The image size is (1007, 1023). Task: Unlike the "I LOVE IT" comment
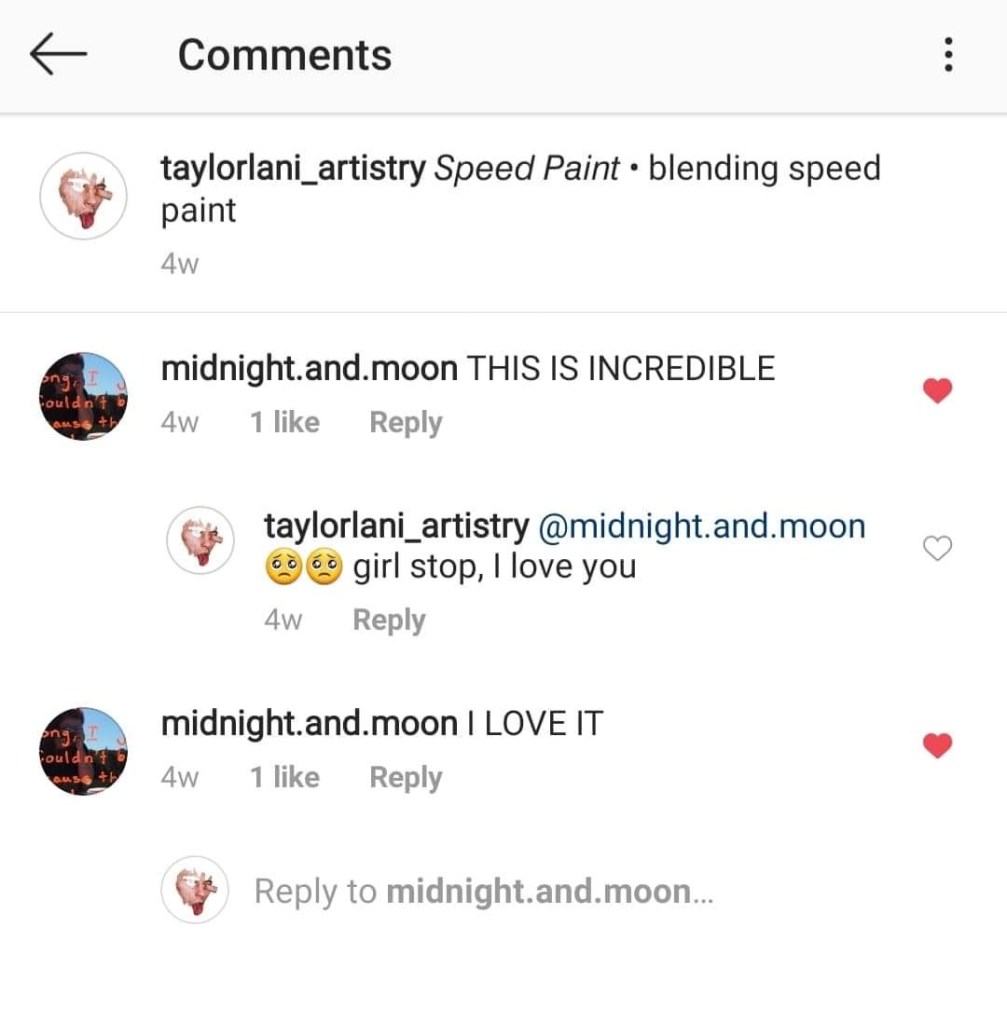tap(936, 746)
